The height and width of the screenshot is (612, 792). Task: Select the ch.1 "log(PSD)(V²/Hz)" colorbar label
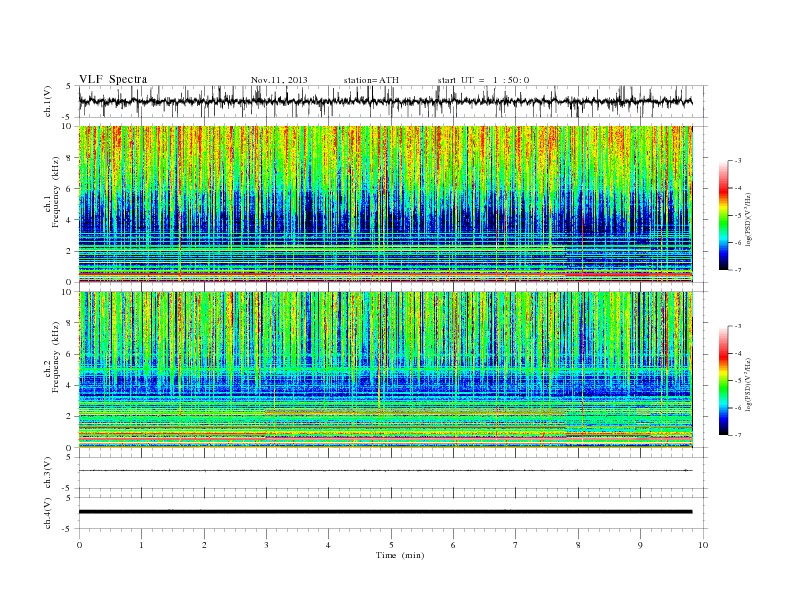click(748, 218)
